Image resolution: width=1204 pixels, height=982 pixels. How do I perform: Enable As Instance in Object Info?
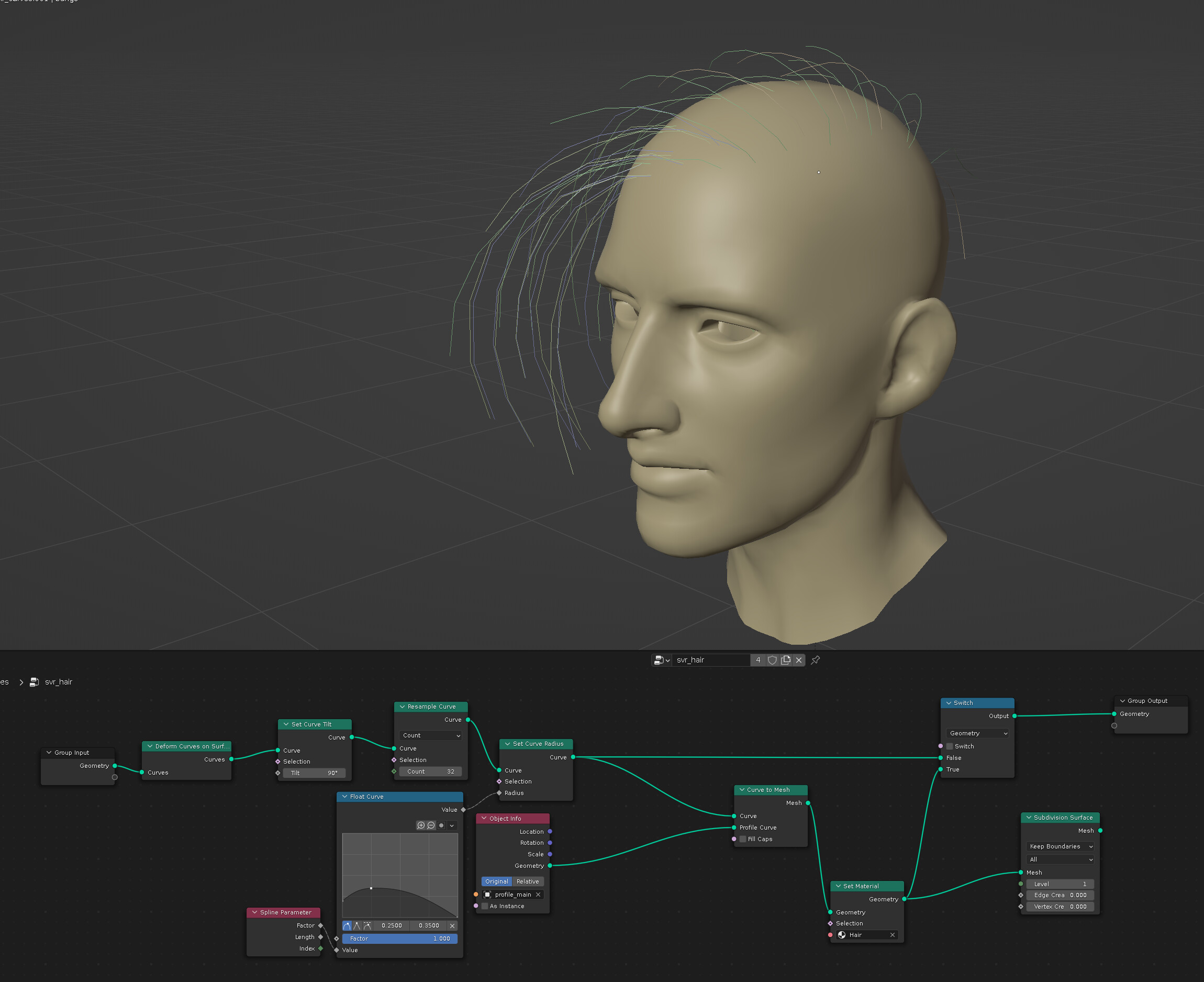pyautogui.click(x=484, y=907)
